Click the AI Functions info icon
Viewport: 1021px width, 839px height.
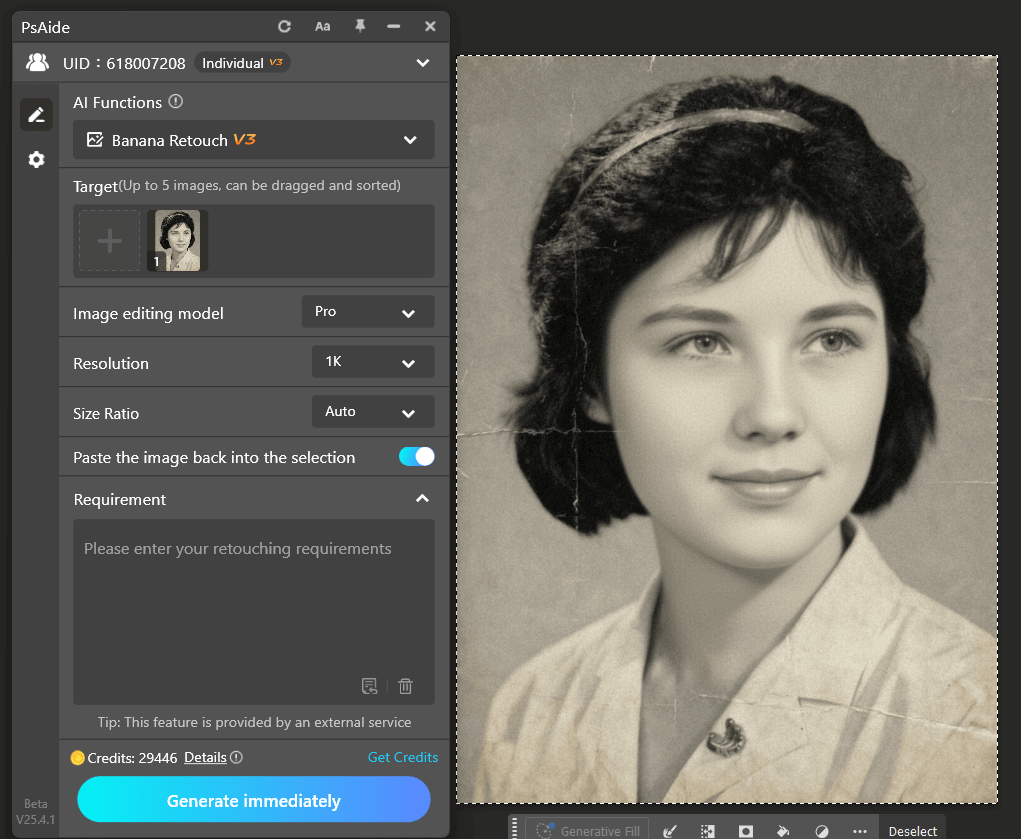175,101
